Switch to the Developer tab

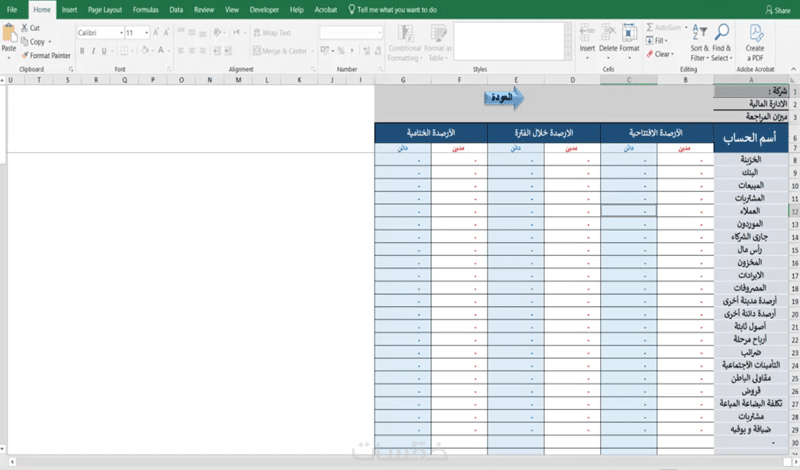pyautogui.click(x=264, y=10)
